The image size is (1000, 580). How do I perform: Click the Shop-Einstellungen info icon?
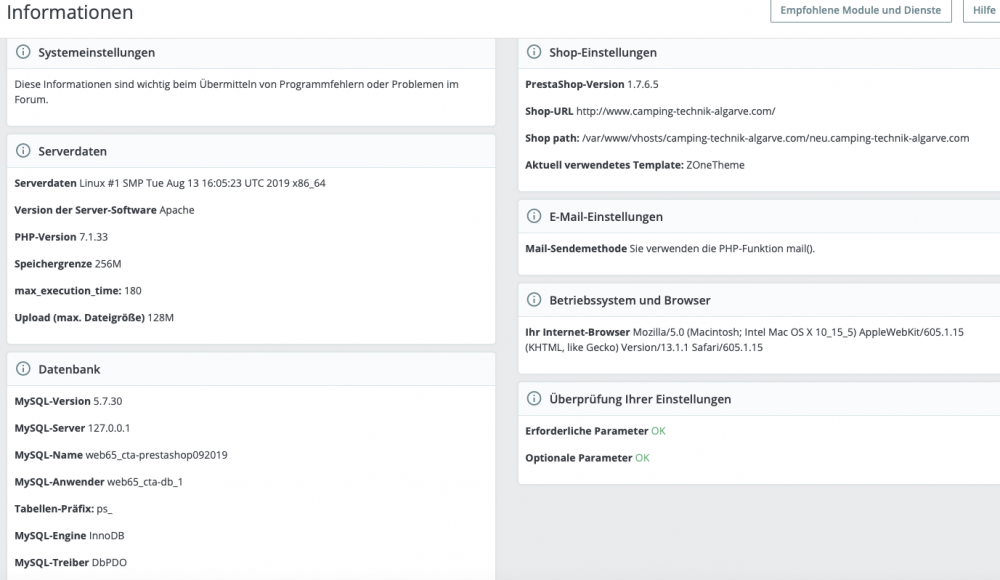(x=534, y=52)
